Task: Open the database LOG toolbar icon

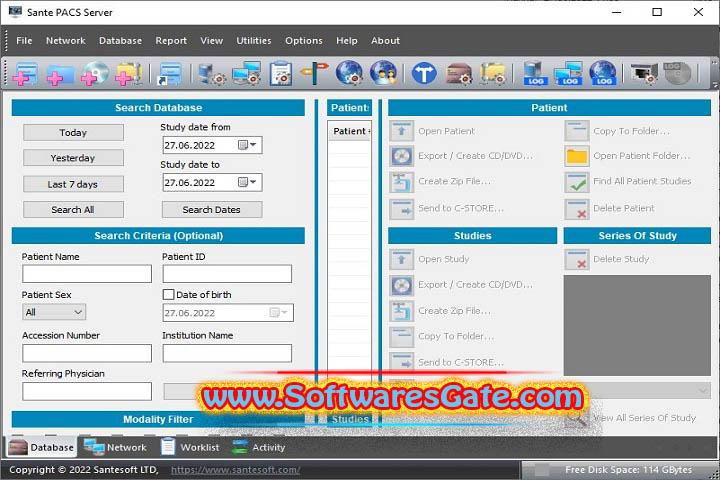Action: coord(535,73)
